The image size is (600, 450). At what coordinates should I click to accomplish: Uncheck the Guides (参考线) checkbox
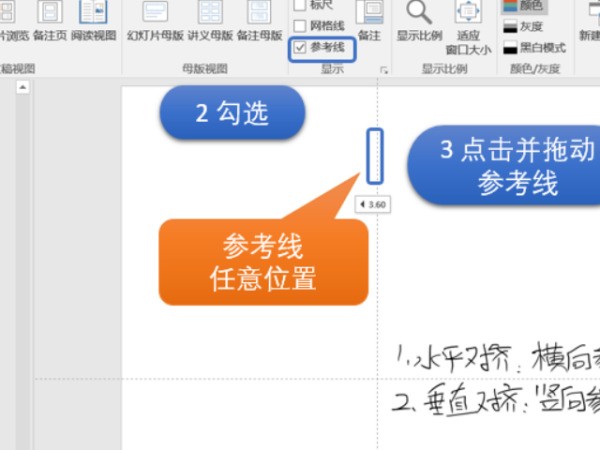click(300, 47)
